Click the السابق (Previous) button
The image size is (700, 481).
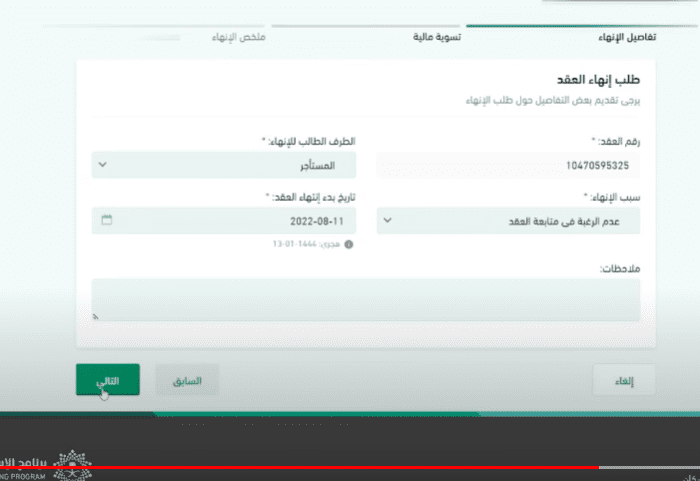(x=187, y=380)
